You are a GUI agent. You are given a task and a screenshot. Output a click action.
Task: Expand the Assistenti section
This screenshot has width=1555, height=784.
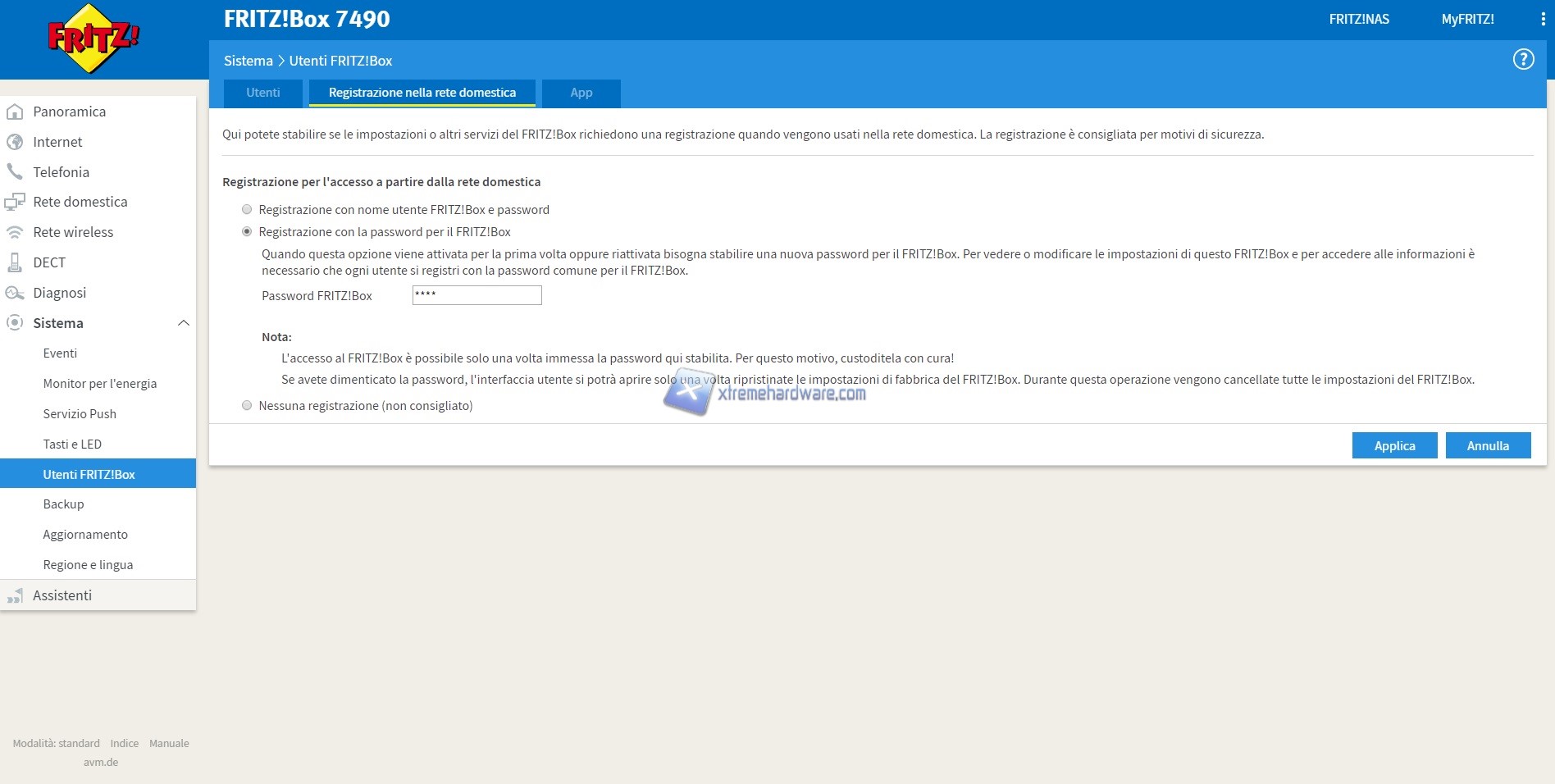62,595
